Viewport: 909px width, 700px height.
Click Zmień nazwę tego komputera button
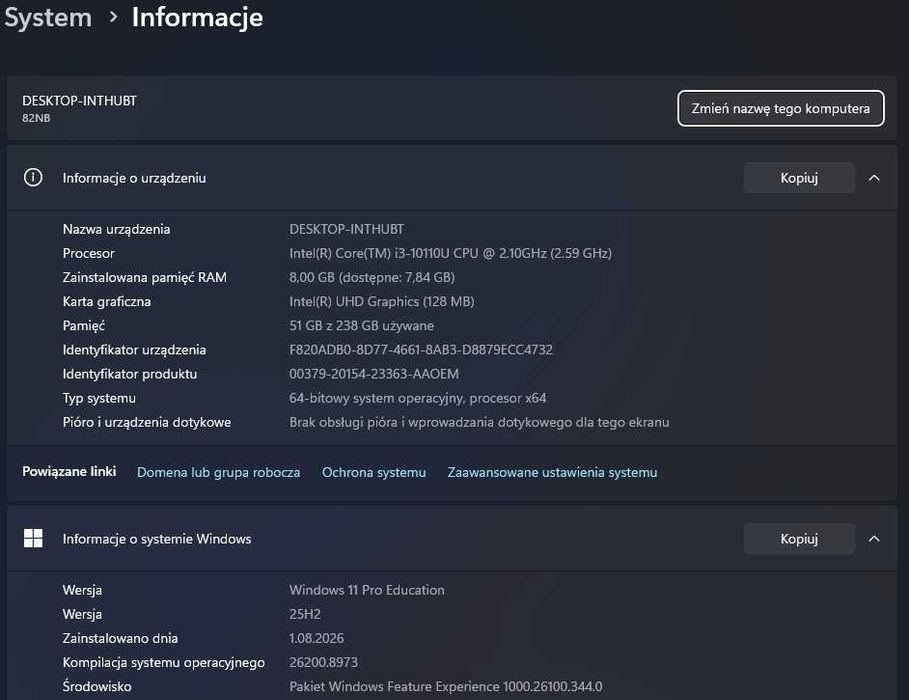point(781,108)
